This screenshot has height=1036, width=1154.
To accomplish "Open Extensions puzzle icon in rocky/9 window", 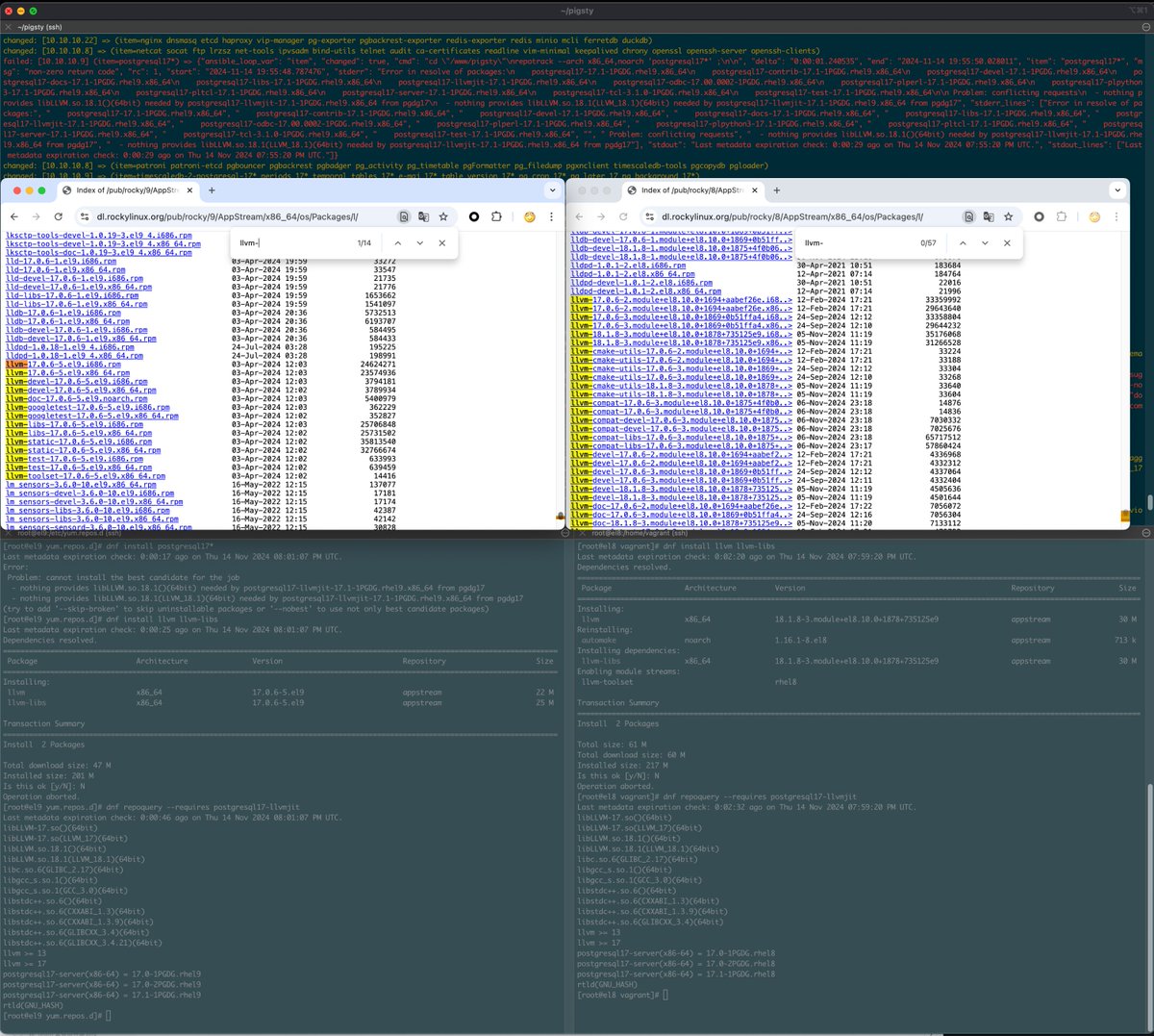I will tap(496, 216).
